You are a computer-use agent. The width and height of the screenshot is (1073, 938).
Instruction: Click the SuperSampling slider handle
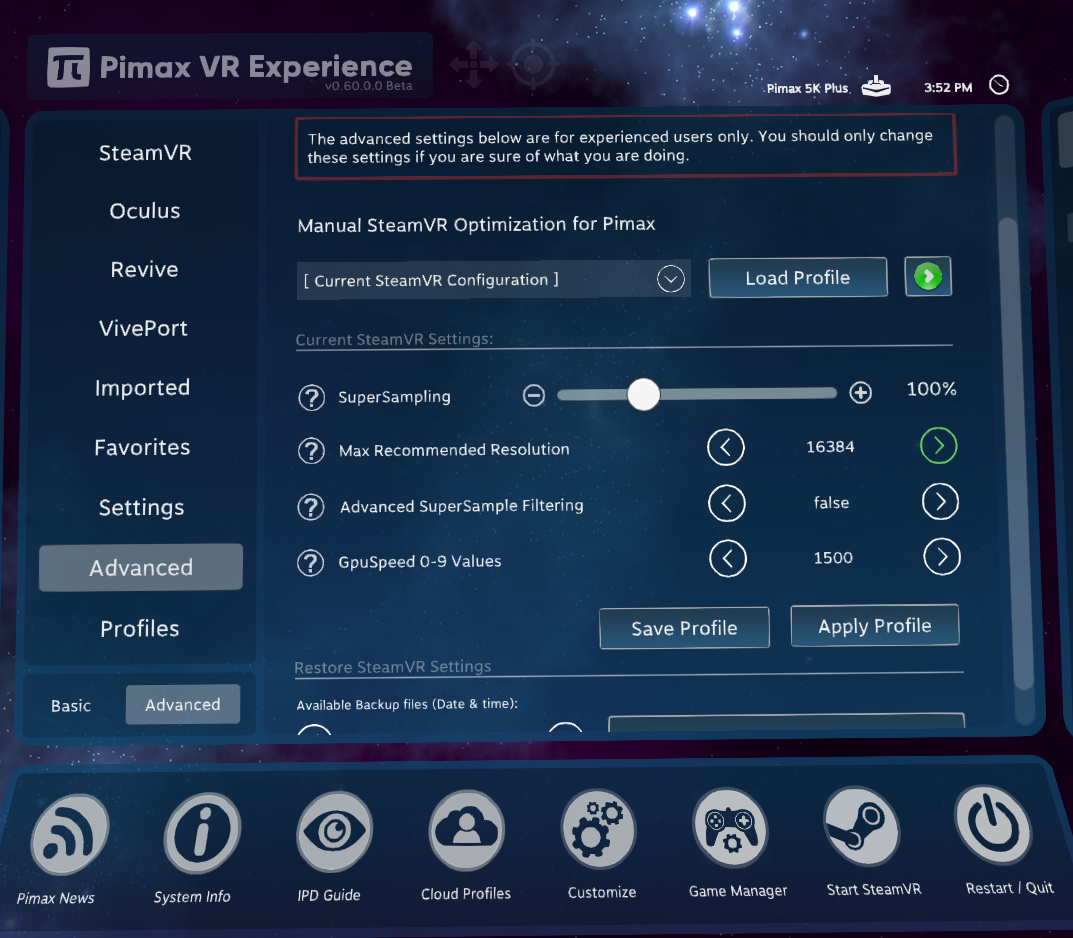(x=643, y=394)
